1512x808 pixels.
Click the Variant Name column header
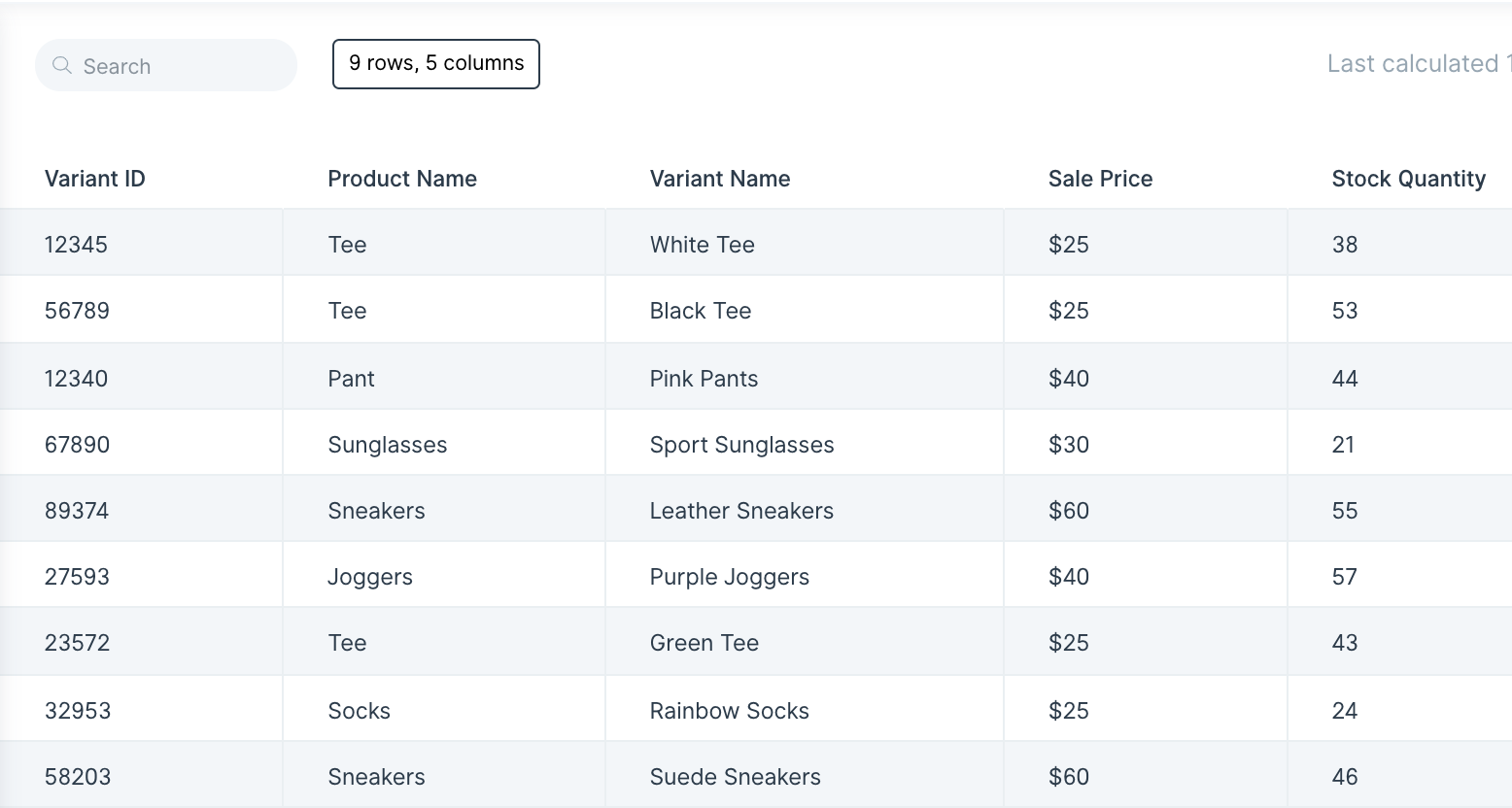(720, 179)
